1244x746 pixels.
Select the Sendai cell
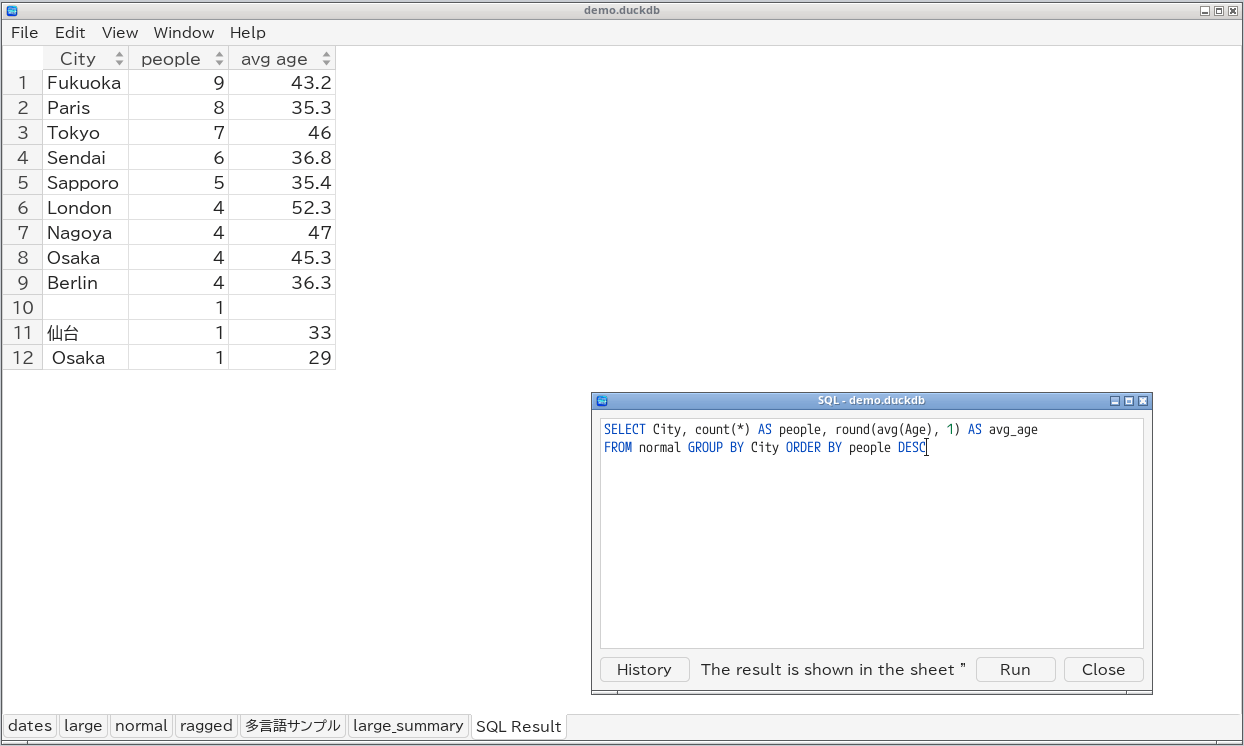tap(85, 158)
